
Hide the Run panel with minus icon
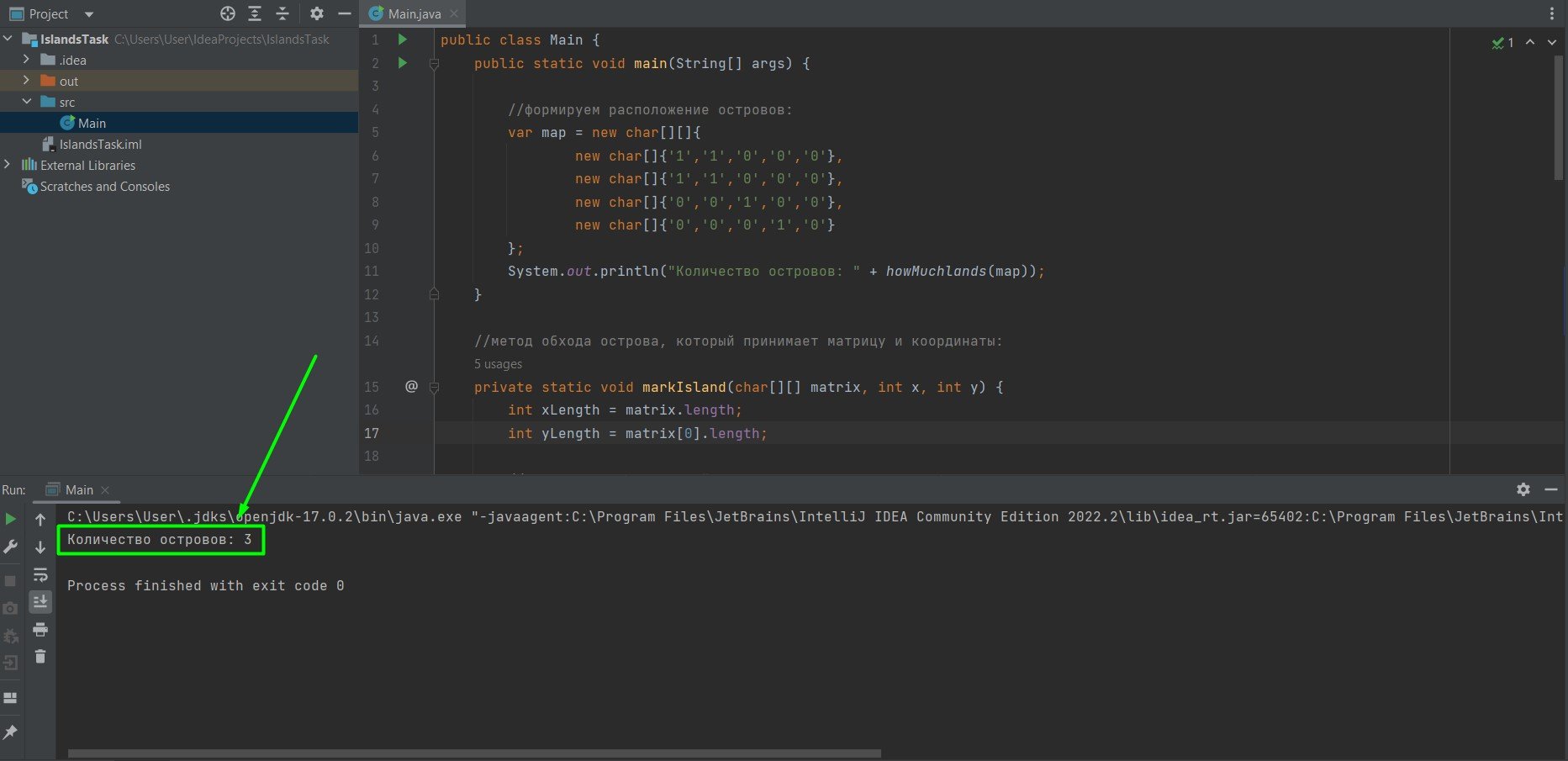coord(1551,489)
